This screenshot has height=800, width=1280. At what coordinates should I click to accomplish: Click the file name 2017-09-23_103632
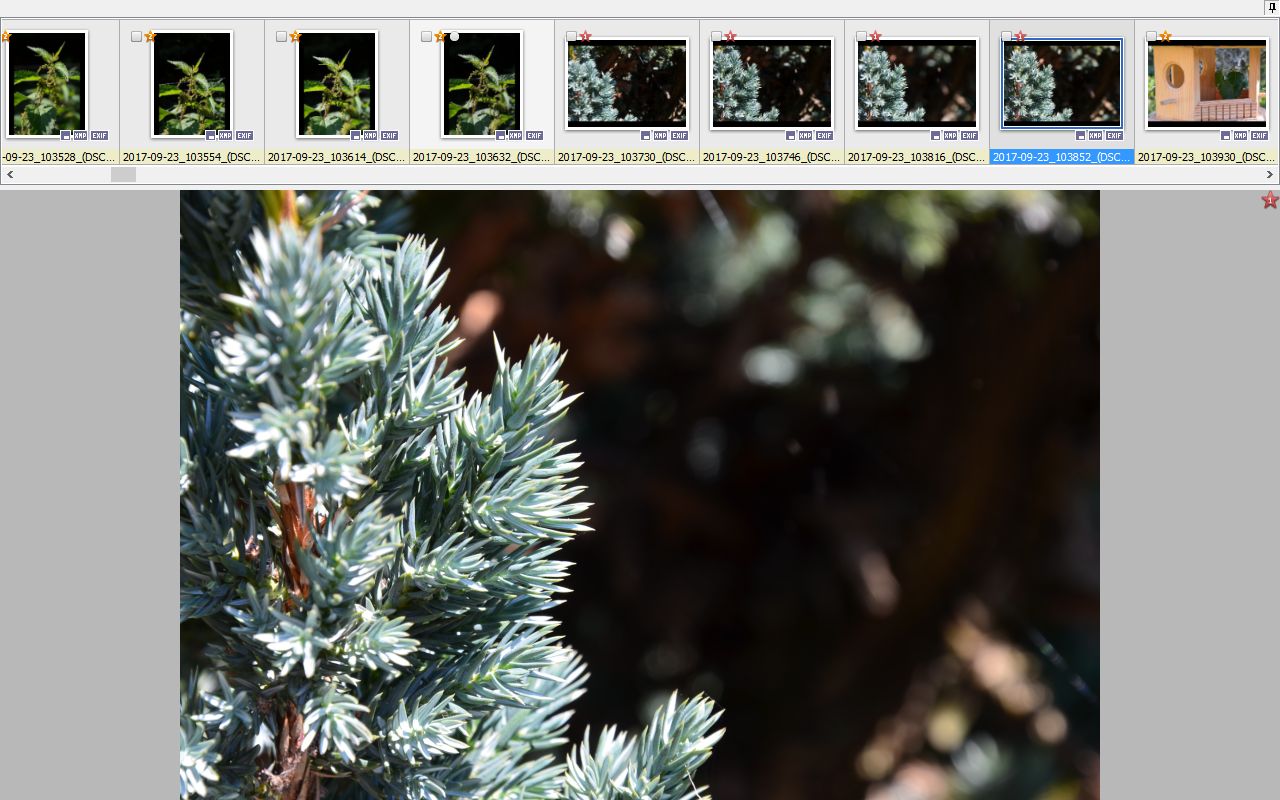(x=482, y=157)
